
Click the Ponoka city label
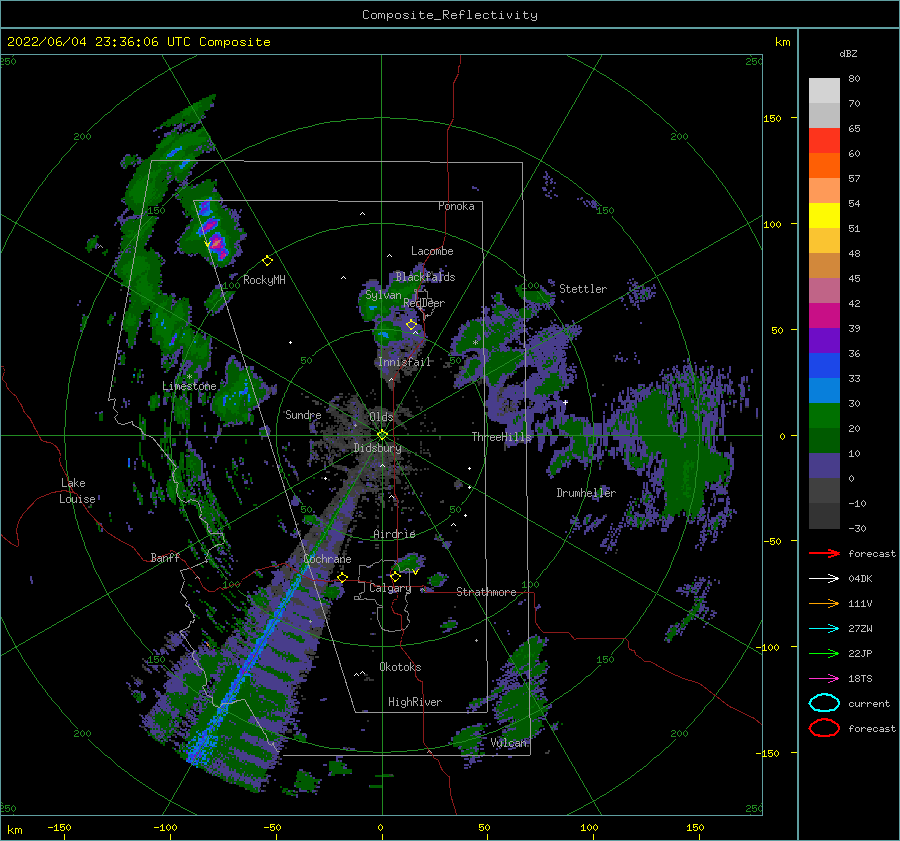pyautogui.click(x=456, y=206)
